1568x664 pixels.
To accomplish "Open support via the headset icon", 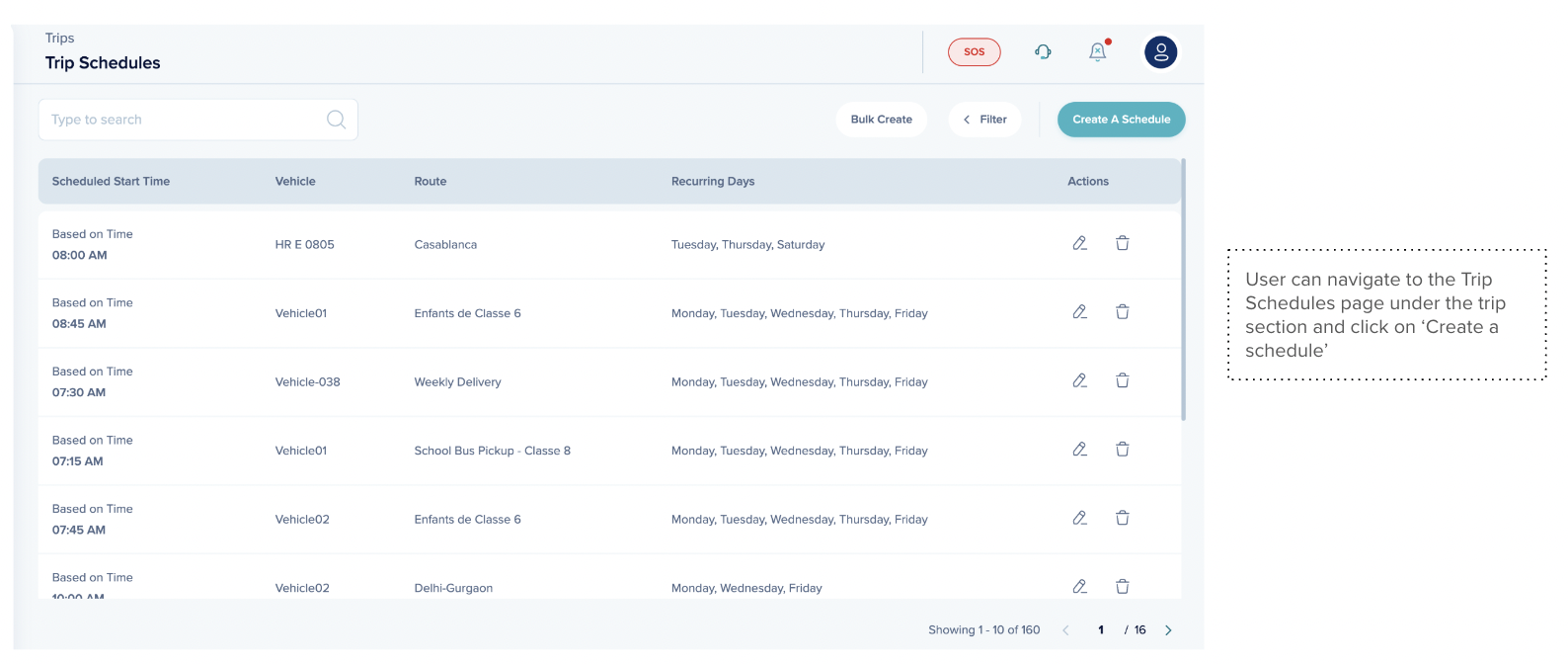I will 1043,52.
